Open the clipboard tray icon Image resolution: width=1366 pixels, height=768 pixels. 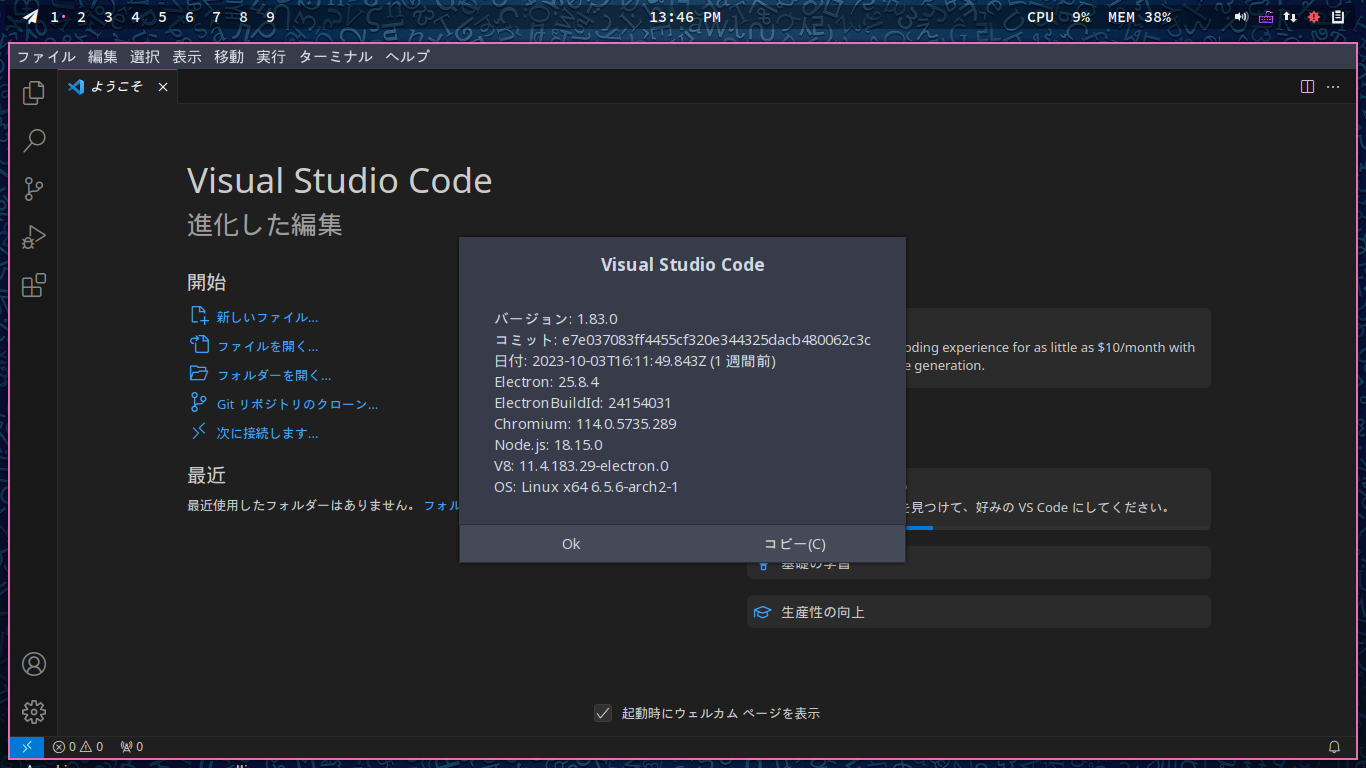click(x=1338, y=17)
